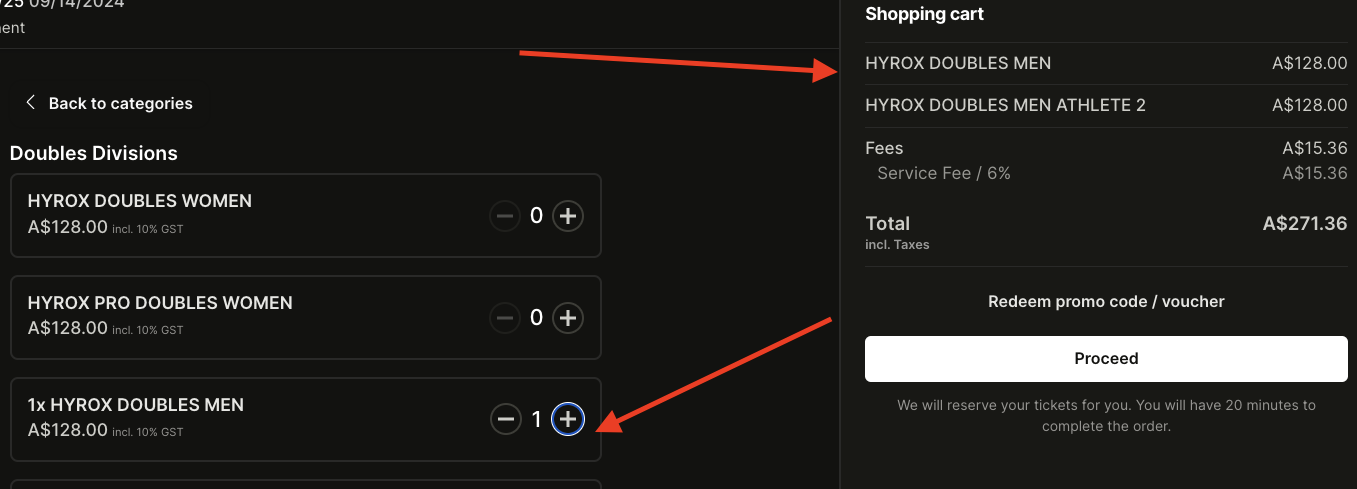Add another HYROX DOUBLES MEN ticket
This screenshot has height=489, width=1357.
pyautogui.click(x=568, y=419)
